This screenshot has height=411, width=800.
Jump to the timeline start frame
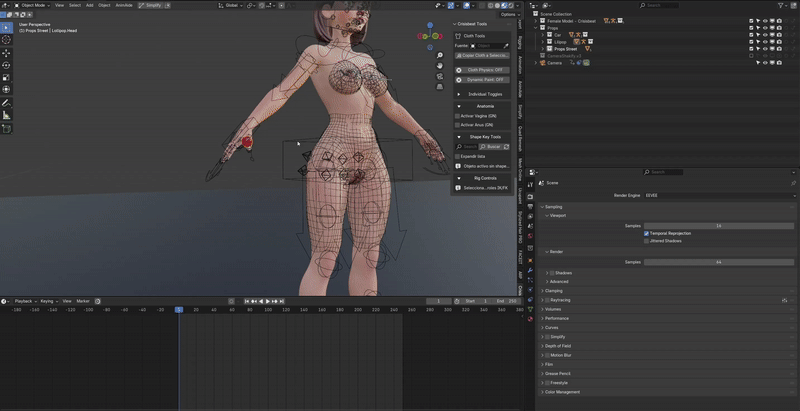point(247,301)
